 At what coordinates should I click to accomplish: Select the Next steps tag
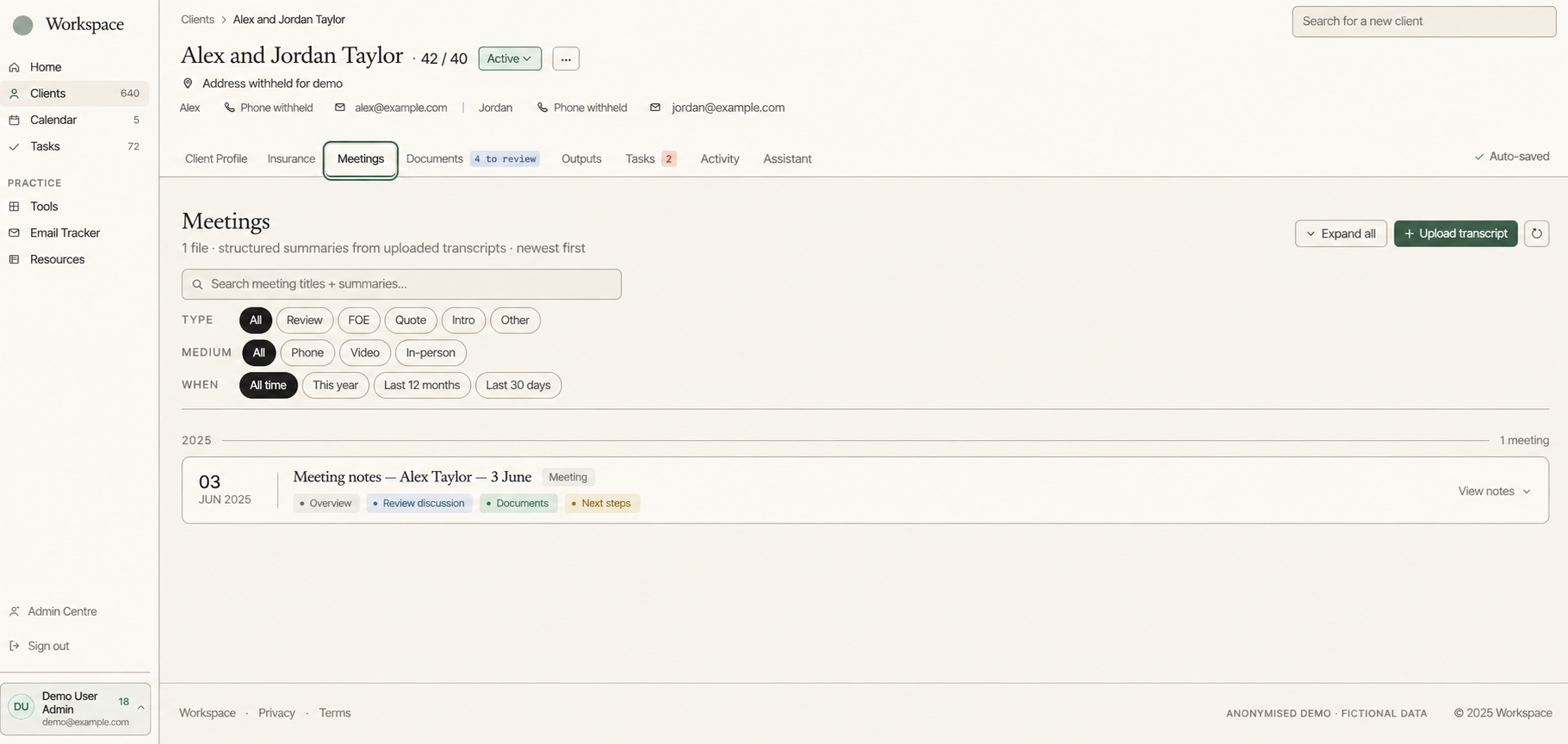(x=602, y=504)
